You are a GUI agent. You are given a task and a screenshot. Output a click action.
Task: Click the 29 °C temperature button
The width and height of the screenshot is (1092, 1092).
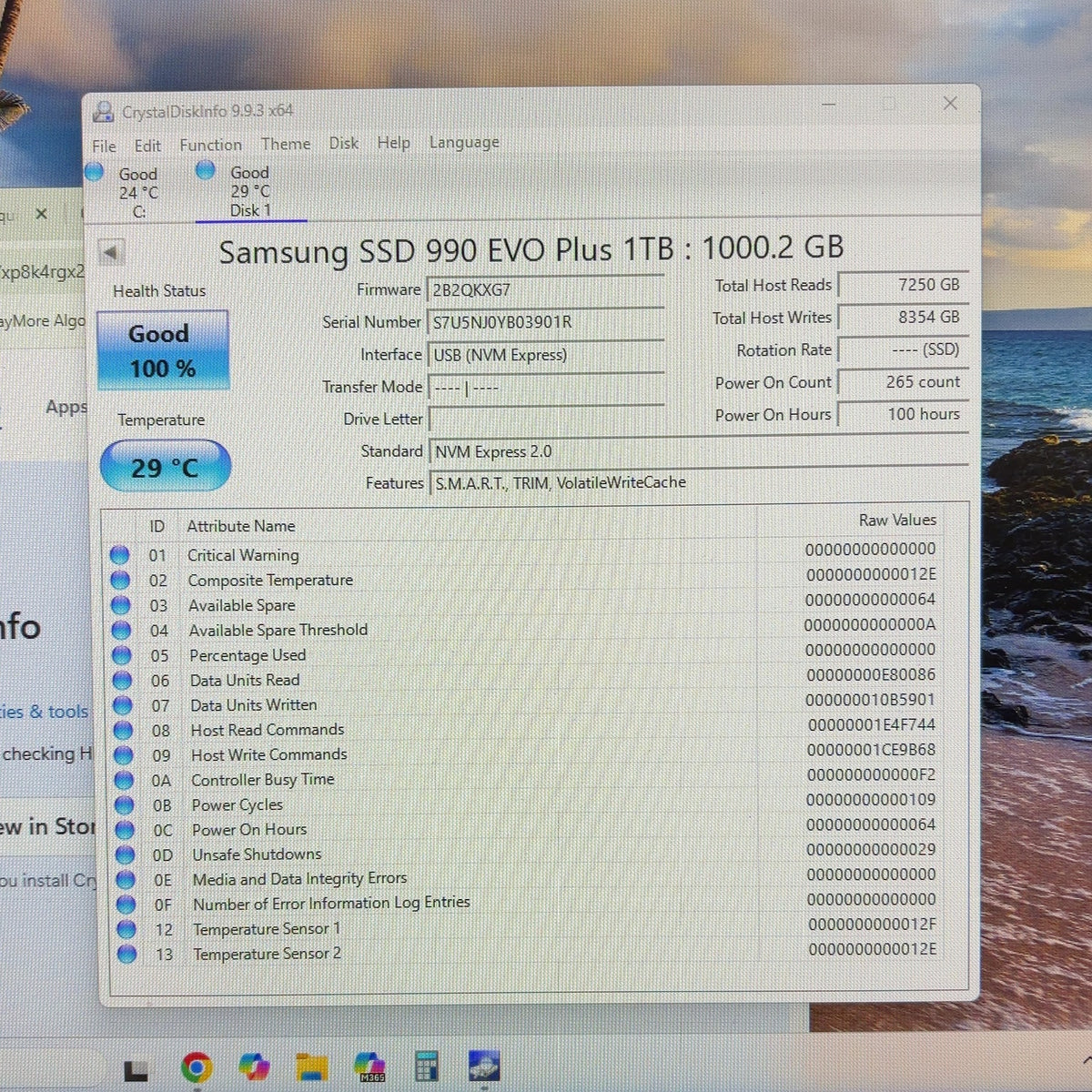(x=165, y=467)
